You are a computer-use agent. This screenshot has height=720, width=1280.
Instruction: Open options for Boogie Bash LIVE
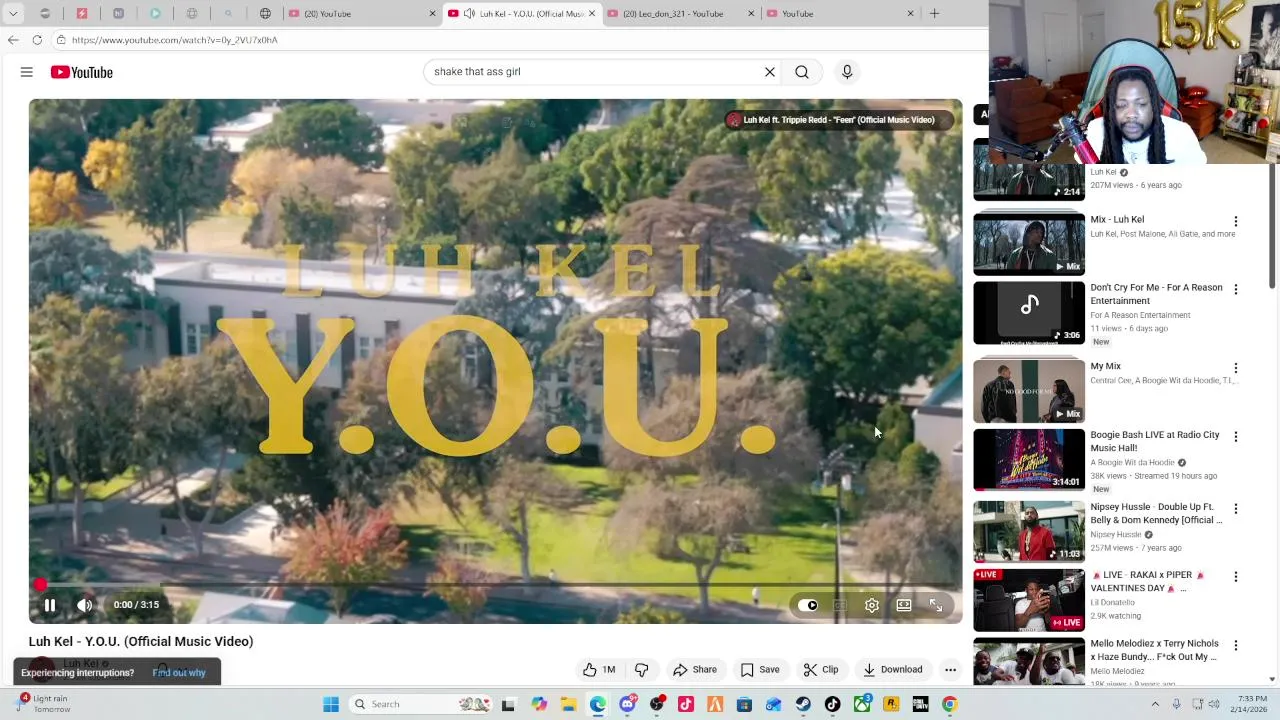click(x=1236, y=437)
